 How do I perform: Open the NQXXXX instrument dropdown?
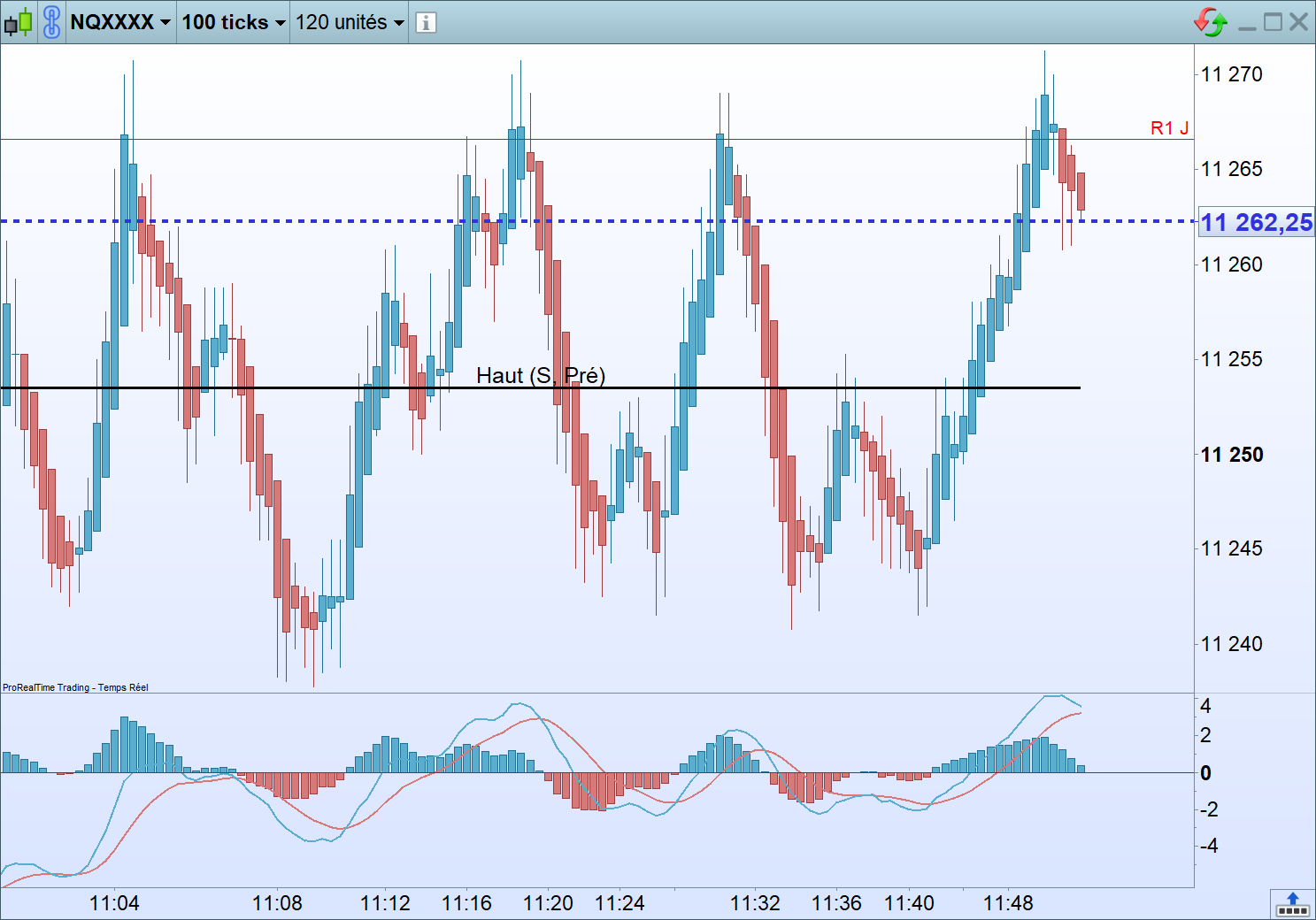pos(120,22)
